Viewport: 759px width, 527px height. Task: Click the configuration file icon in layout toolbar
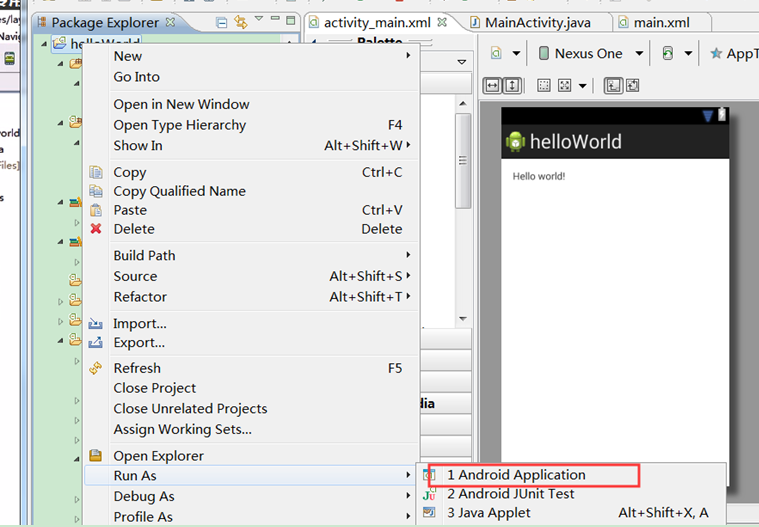[496, 53]
